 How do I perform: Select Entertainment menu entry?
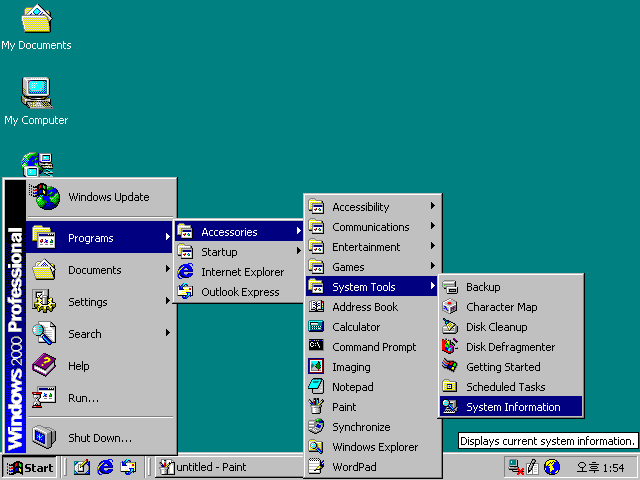pos(372,247)
